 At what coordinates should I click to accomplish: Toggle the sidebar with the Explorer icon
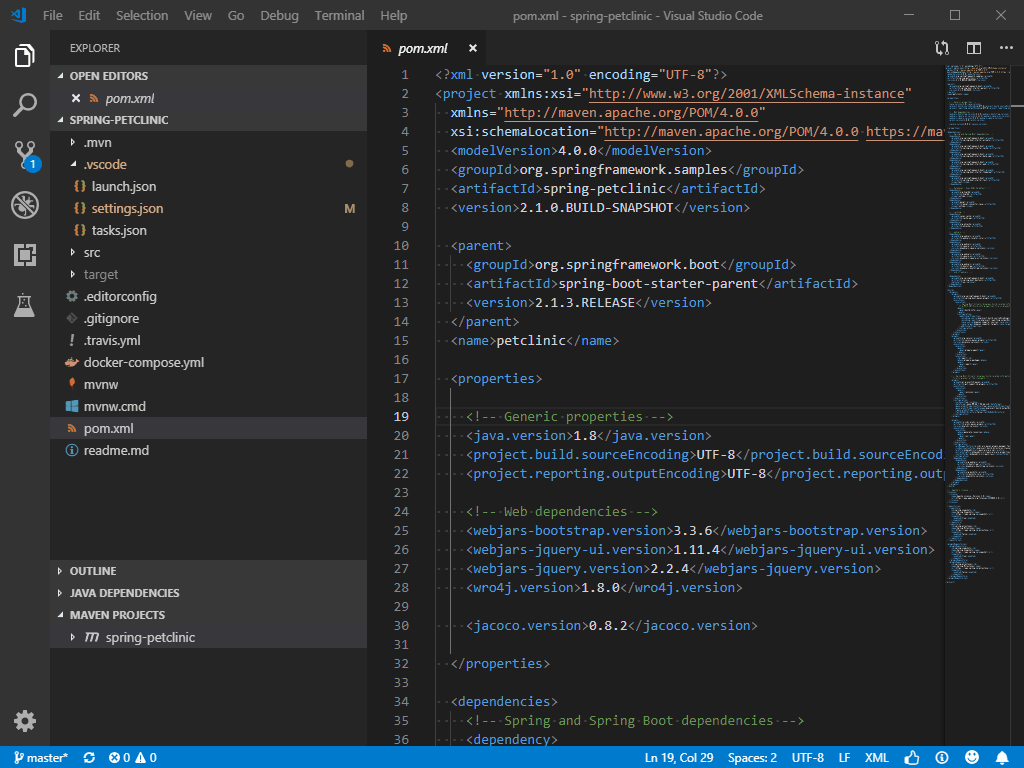[24, 56]
